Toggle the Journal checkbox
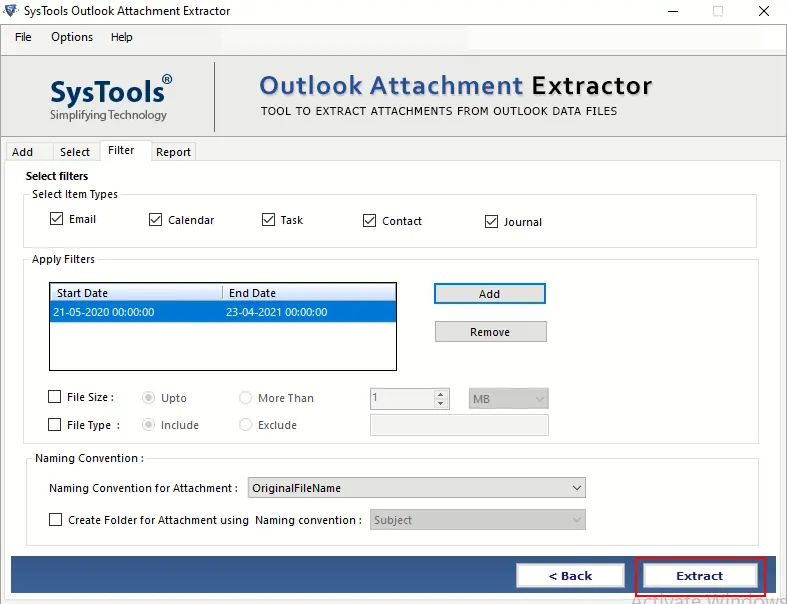This screenshot has width=787, height=604. click(x=491, y=222)
